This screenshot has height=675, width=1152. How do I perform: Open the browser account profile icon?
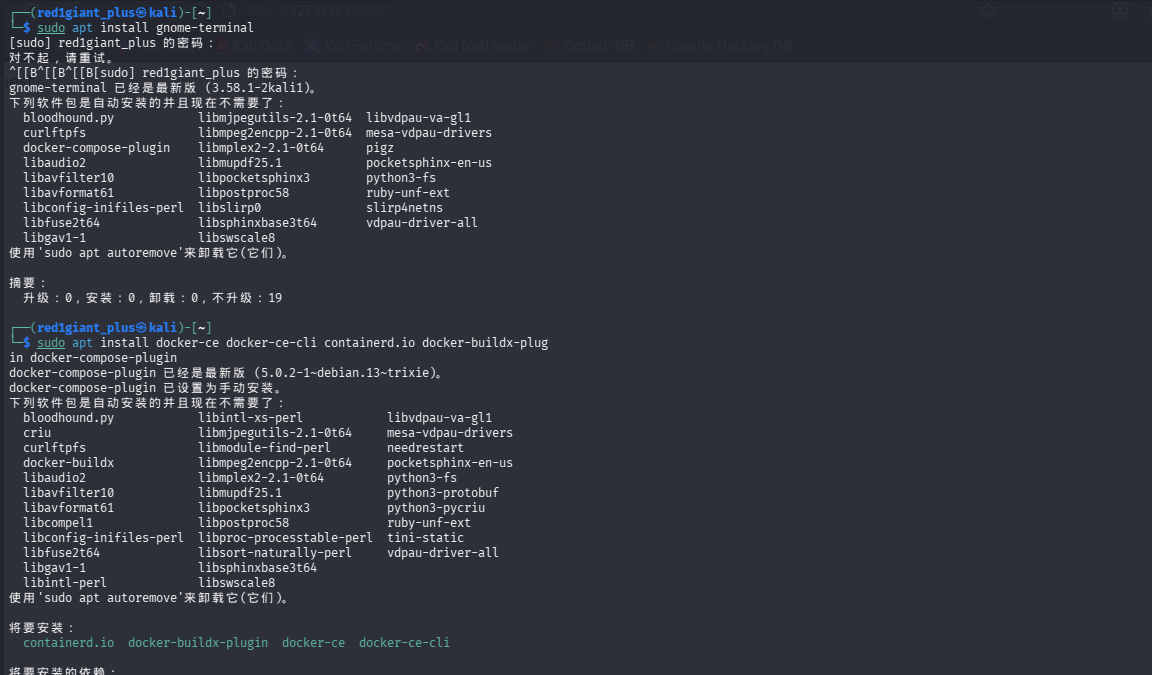[1120, 10]
